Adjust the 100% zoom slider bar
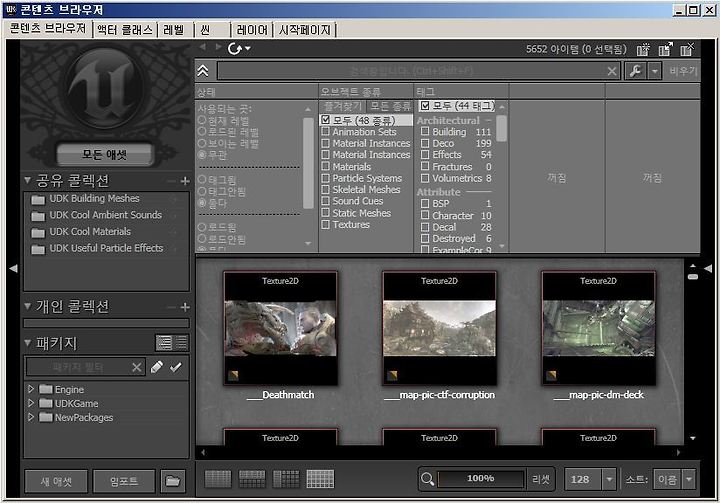The width and height of the screenshot is (720, 503). (480, 479)
